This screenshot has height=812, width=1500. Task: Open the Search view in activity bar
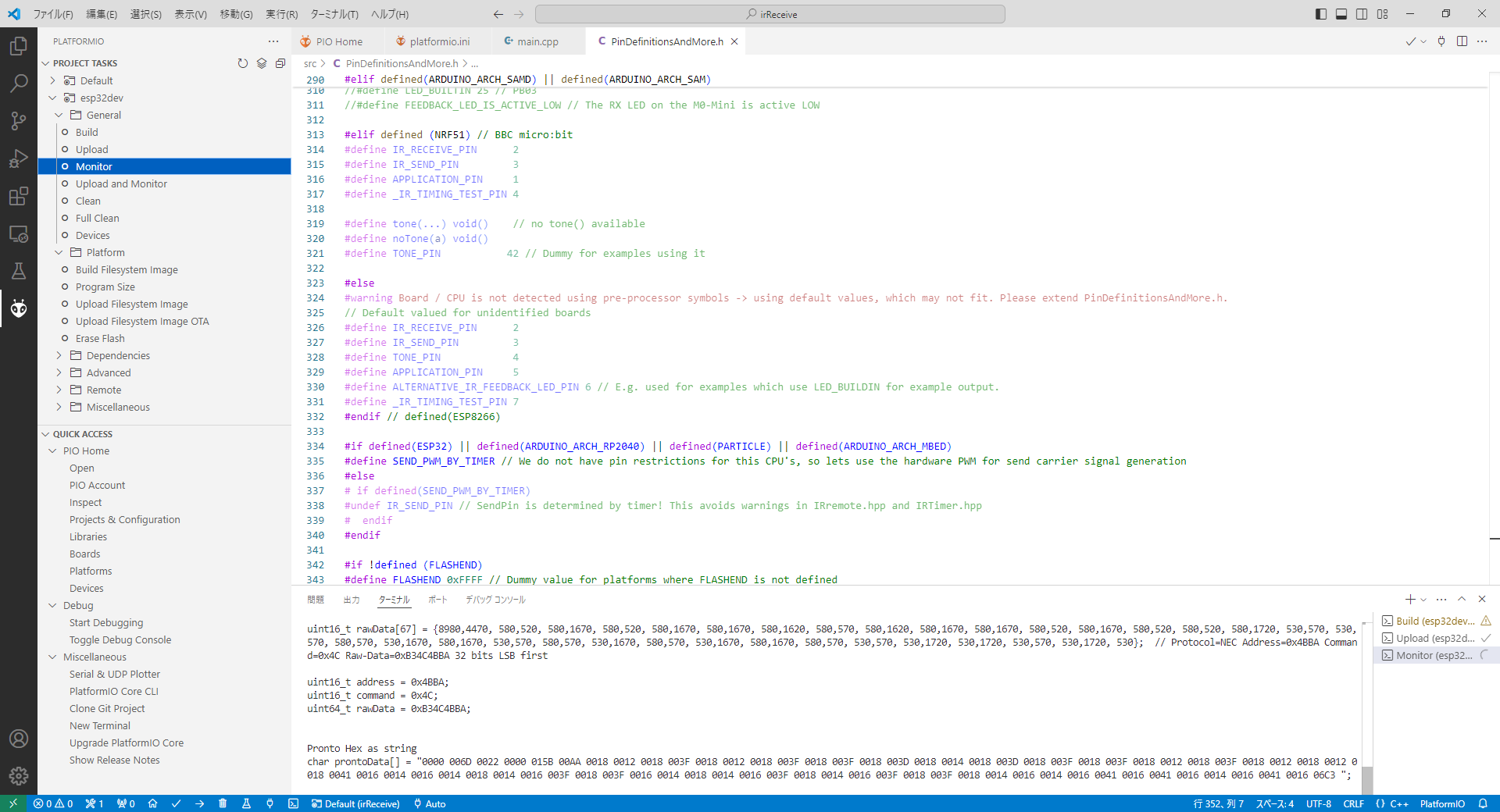click(19, 83)
